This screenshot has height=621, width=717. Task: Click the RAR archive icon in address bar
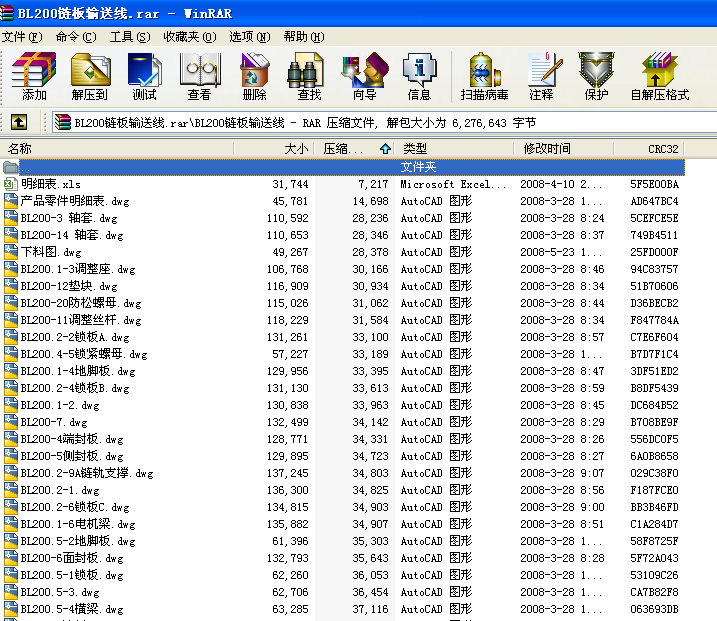click(x=63, y=122)
